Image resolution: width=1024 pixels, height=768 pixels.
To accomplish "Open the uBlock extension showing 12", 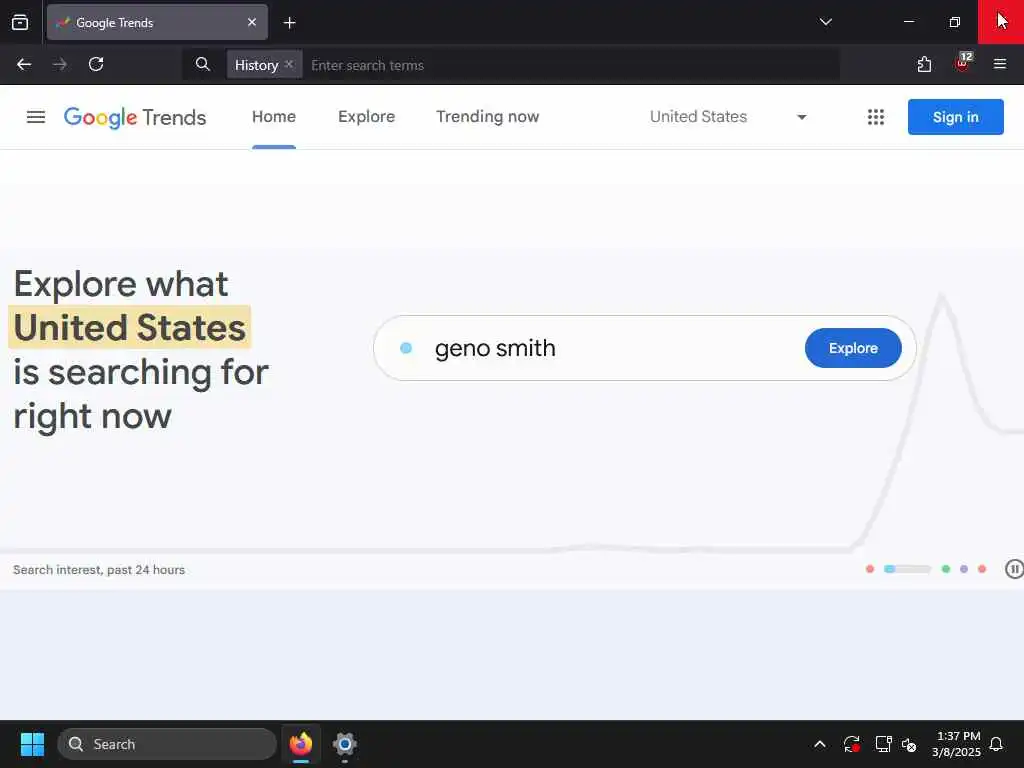I will click(x=962, y=63).
